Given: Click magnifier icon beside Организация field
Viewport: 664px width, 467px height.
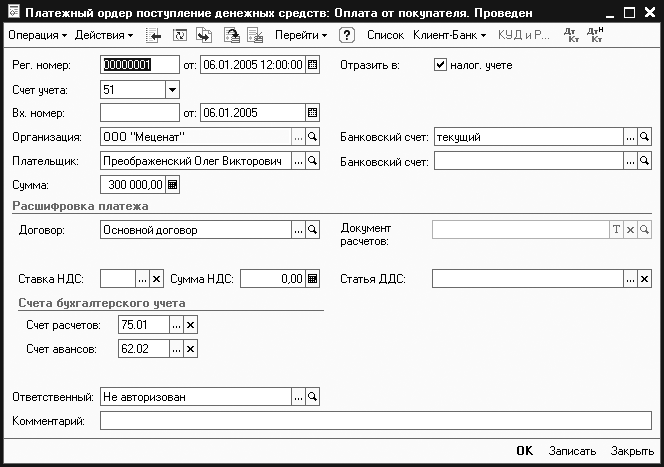Looking at the screenshot, I should click(312, 137).
